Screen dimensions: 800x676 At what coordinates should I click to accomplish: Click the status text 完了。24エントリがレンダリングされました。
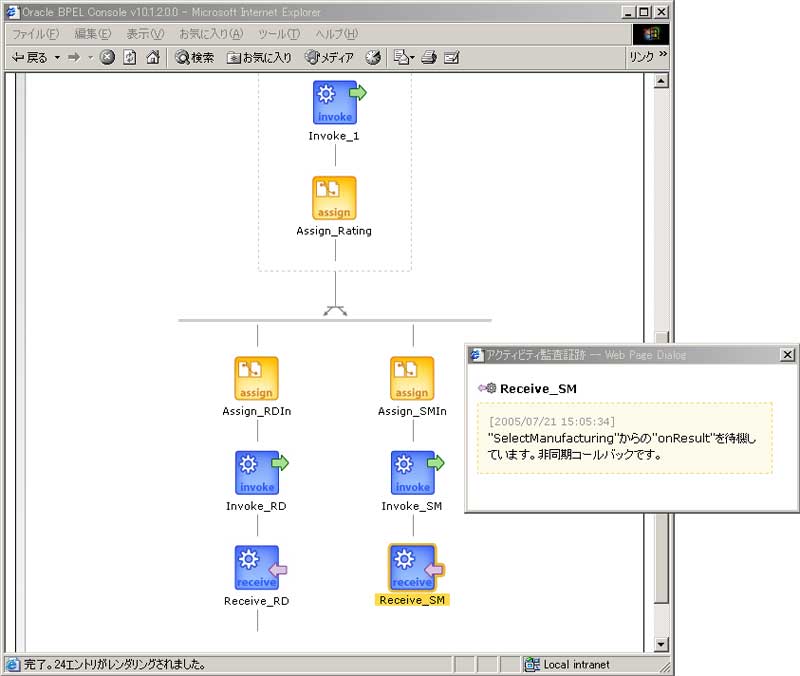coord(115,664)
